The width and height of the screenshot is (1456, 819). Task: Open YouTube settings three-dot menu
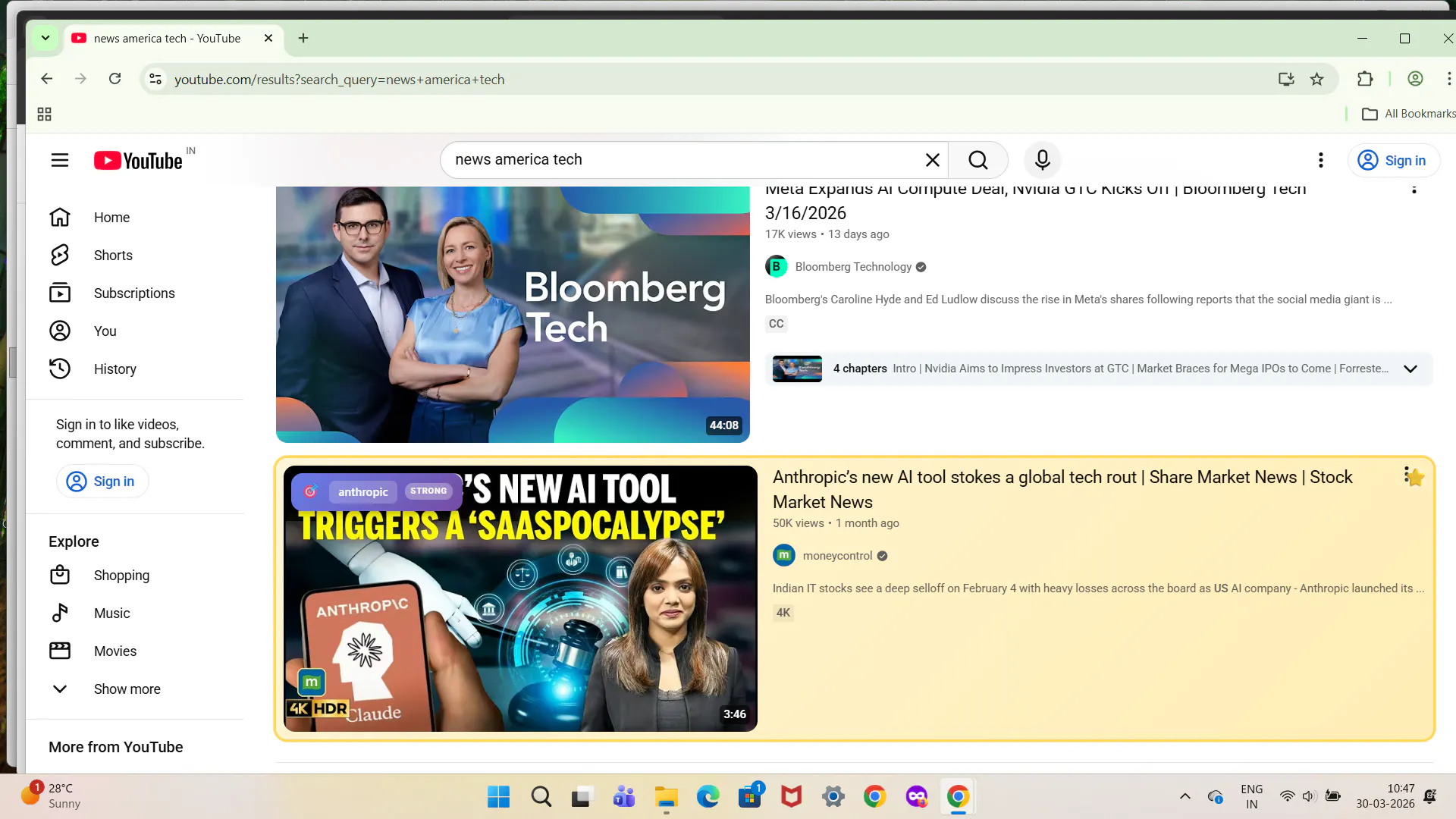(1321, 160)
